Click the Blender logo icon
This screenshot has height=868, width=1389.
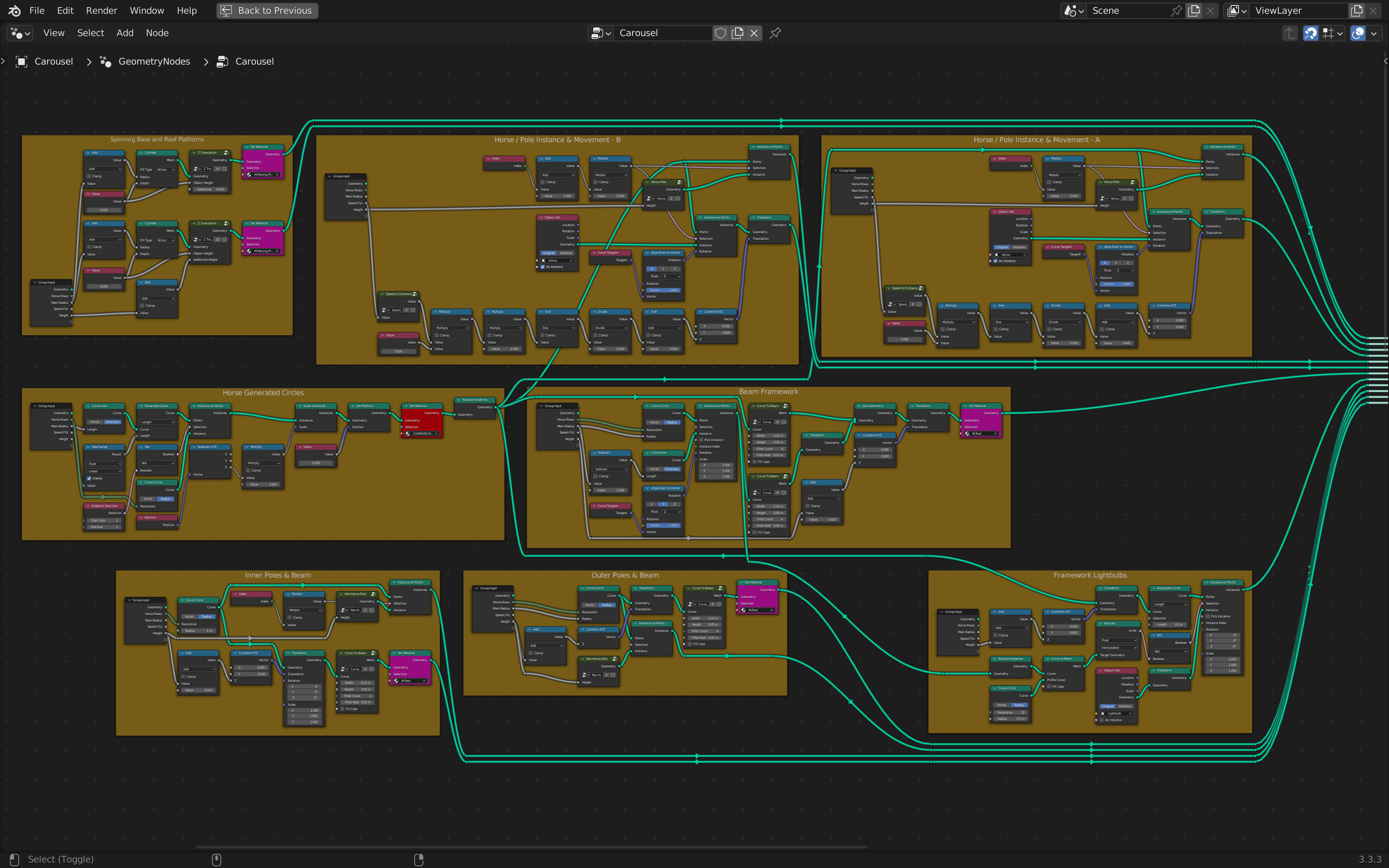point(14,11)
